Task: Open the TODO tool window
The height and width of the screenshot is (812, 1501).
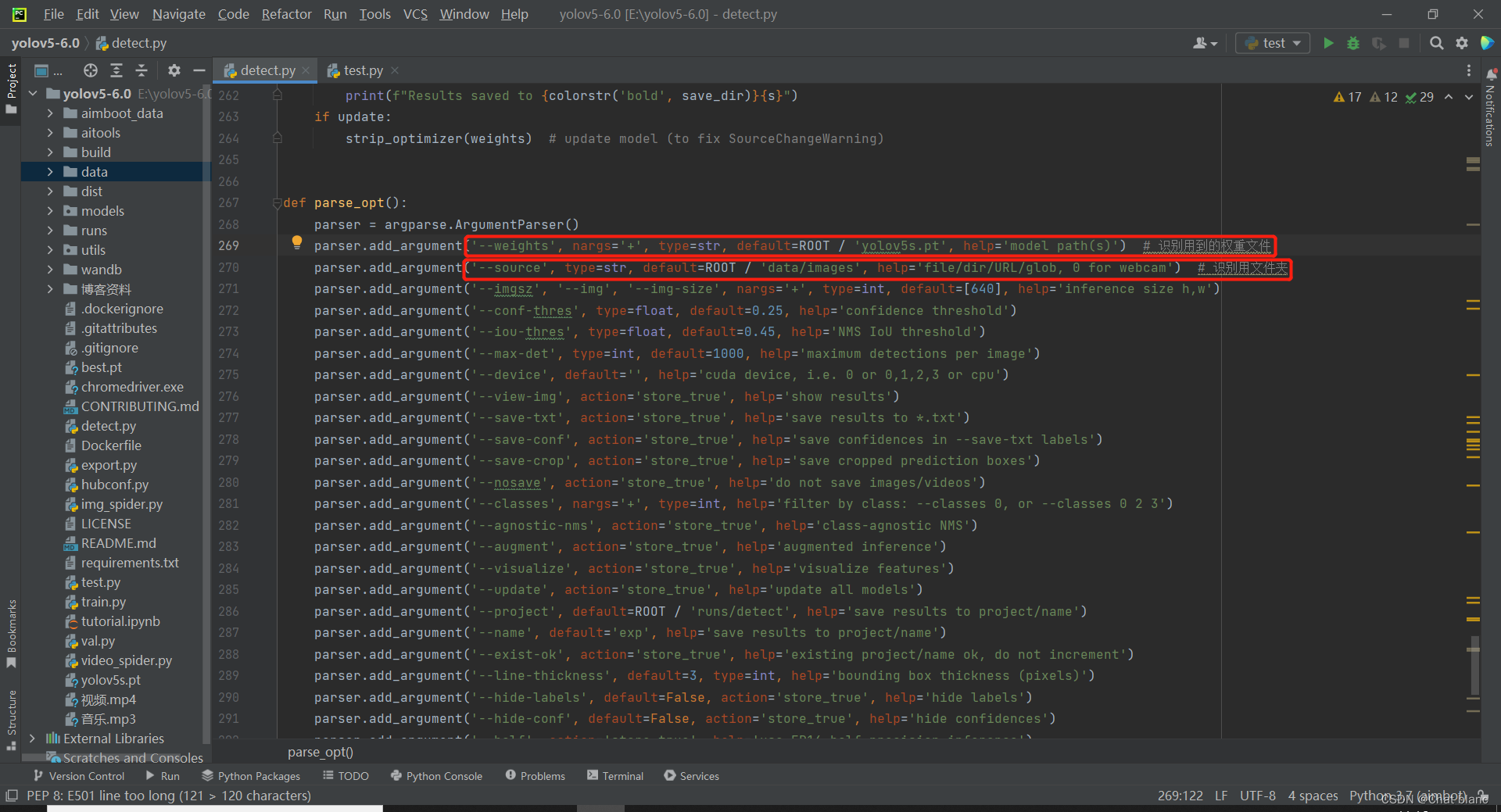Action: [x=346, y=776]
